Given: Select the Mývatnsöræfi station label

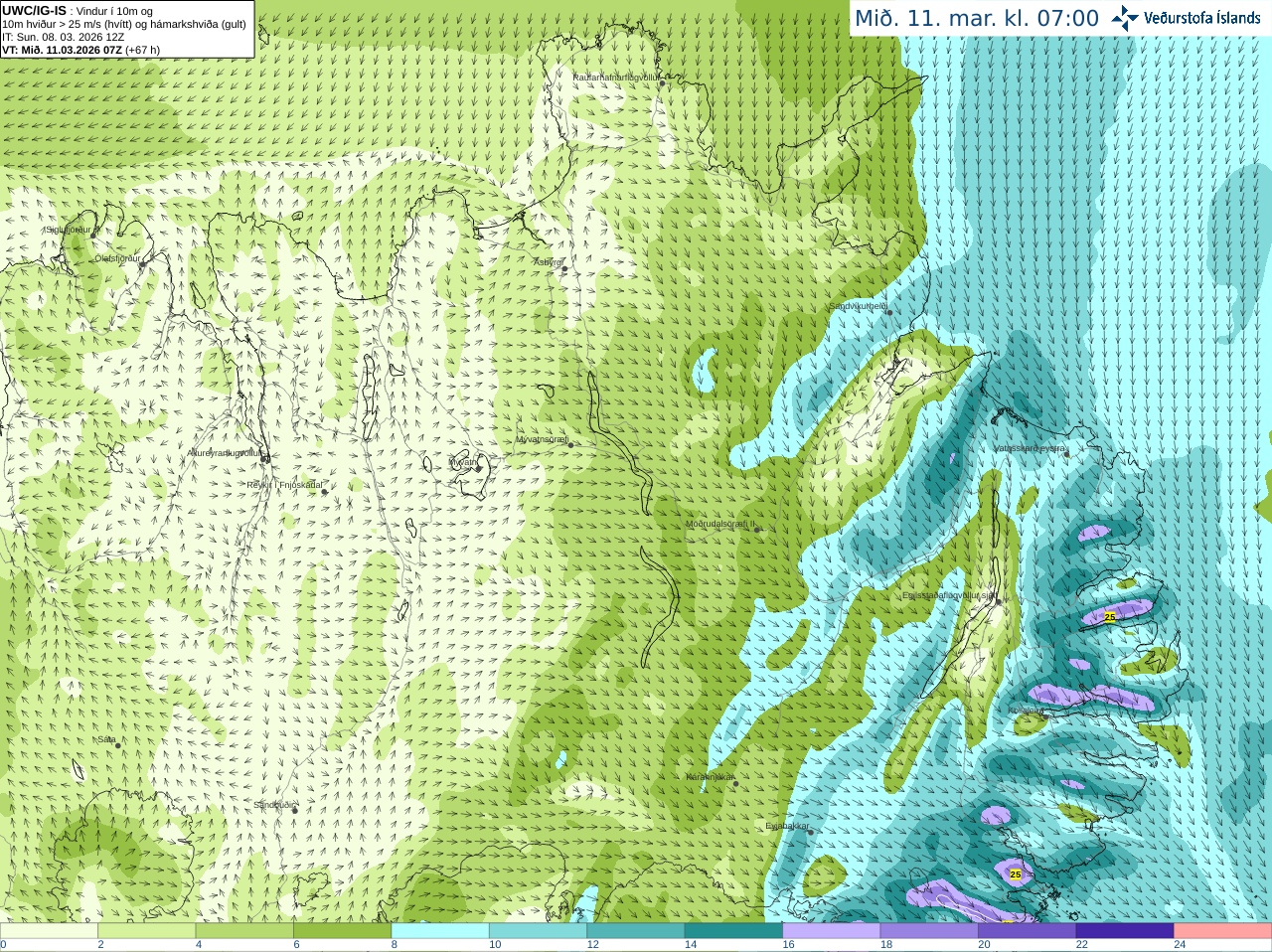Looking at the screenshot, I should click(542, 439).
